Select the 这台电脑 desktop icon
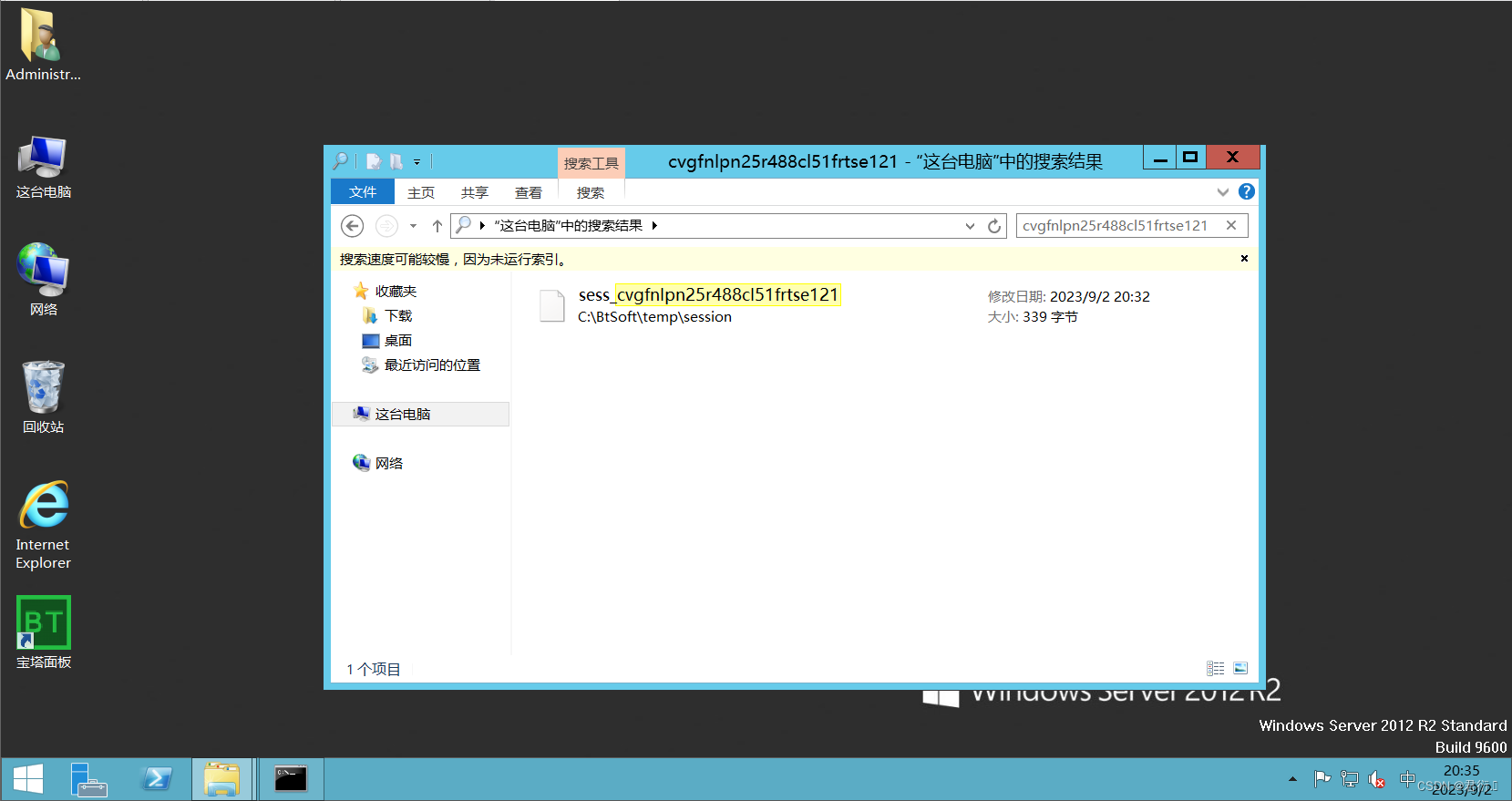This screenshot has height=801, width=1512. [43, 168]
